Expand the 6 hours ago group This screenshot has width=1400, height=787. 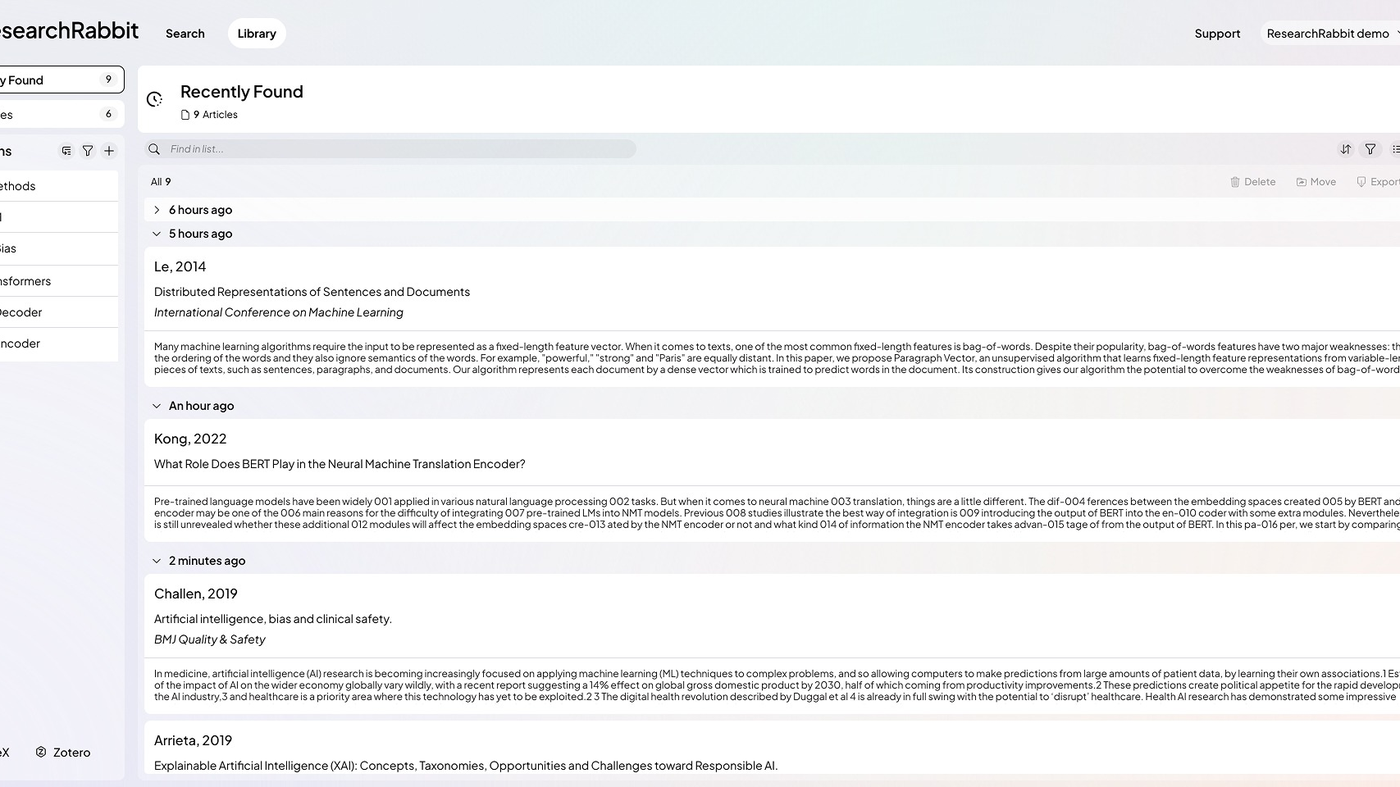[156, 210]
